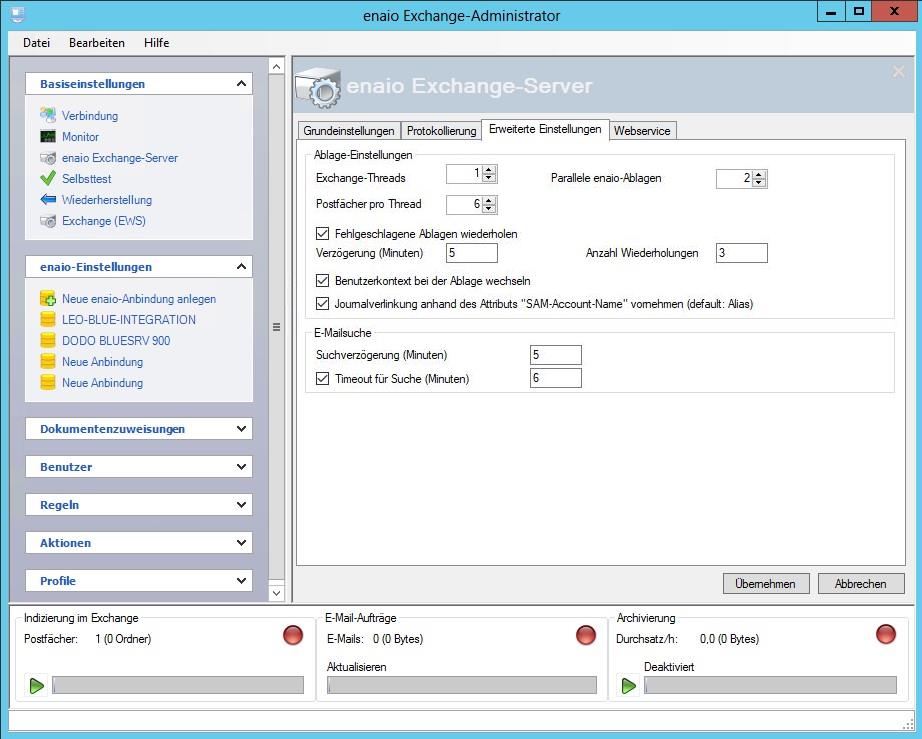Uncheck Benutzerkontext bei der Ablage wechseln
The image size is (922, 739).
pos(322,281)
